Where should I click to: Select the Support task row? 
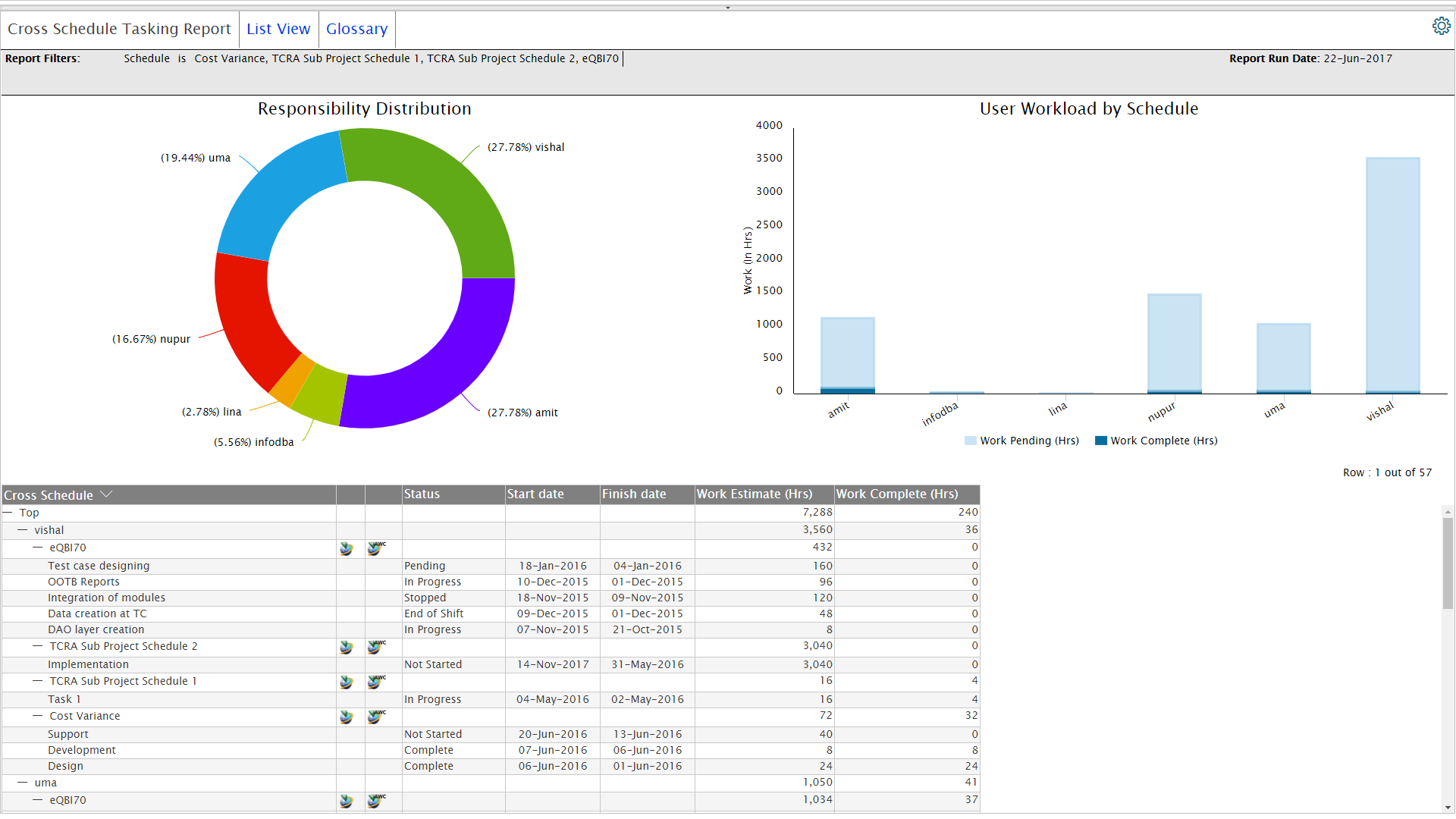(491, 734)
